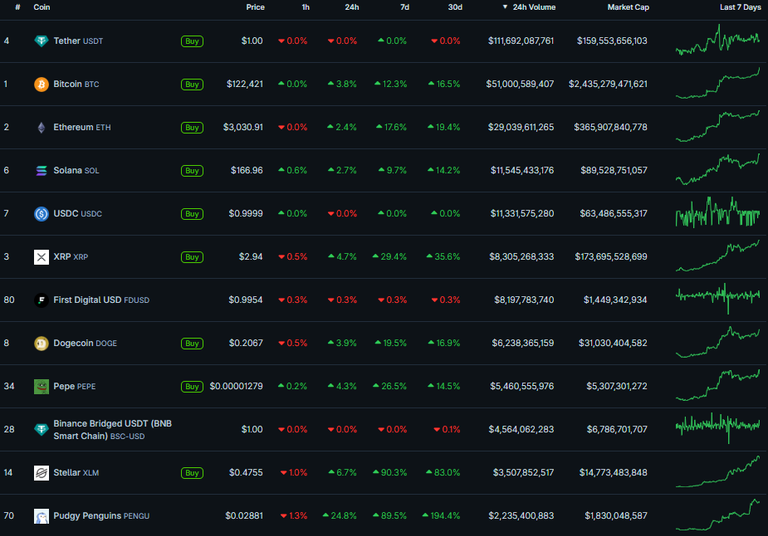Select Pudgy Penguins 30d change 194.4%
This screenshot has width=768, height=536.
tap(441, 516)
